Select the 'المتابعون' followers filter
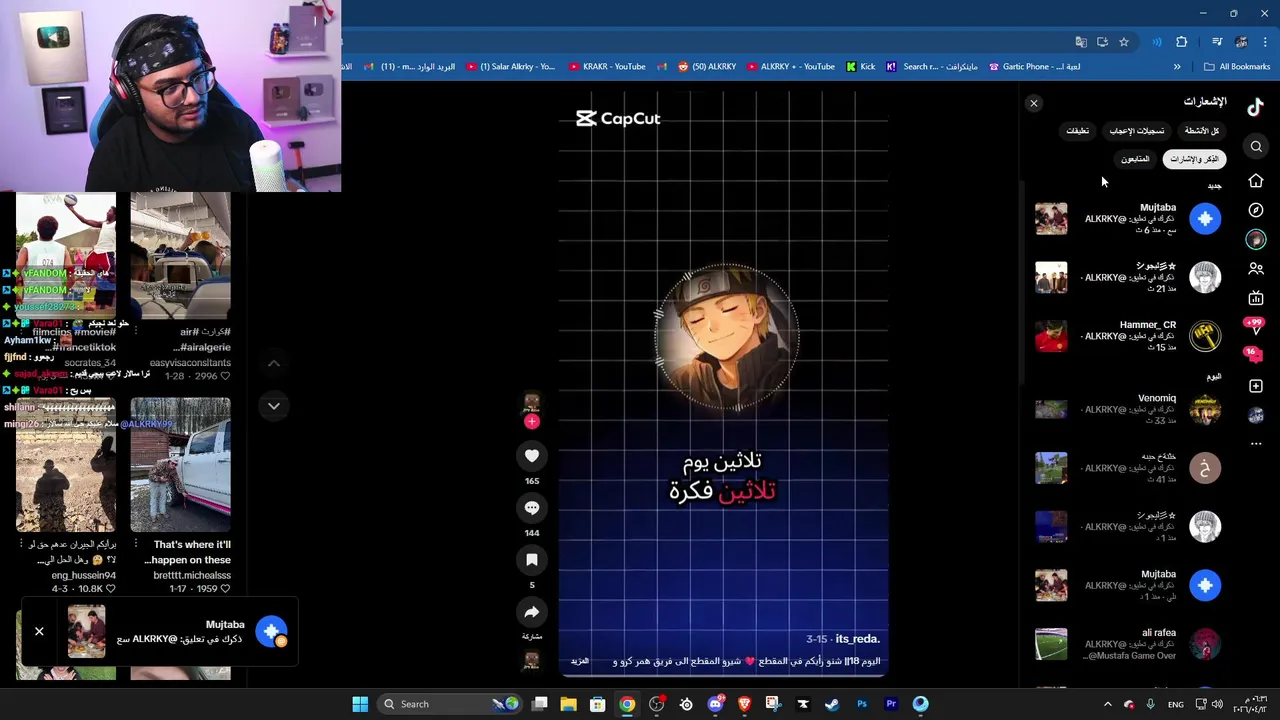This screenshot has width=1280, height=720. pos(1135,159)
